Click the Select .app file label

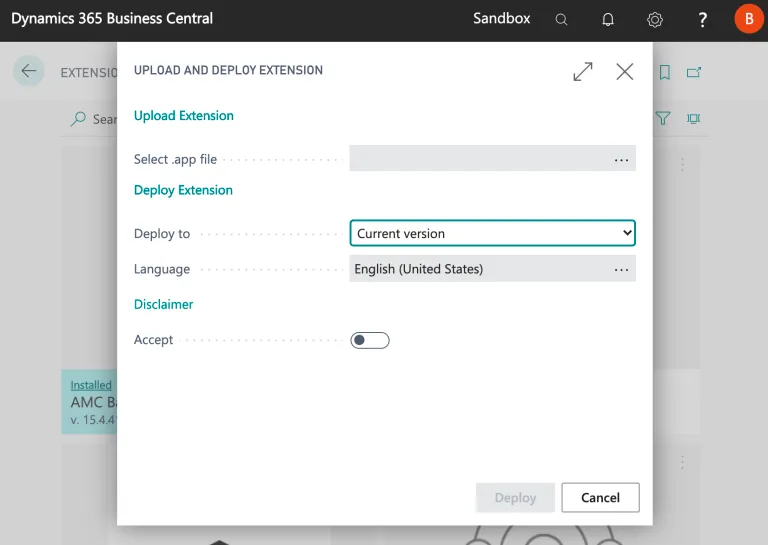tap(175, 160)
